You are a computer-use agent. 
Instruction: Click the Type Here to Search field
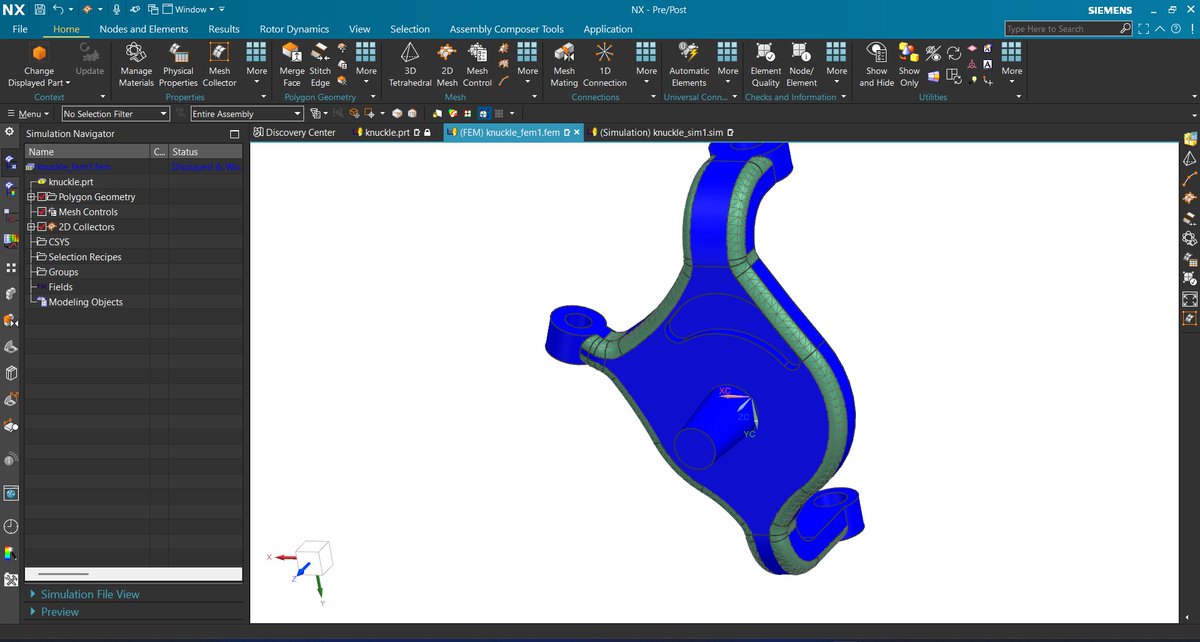[1062, 29]
